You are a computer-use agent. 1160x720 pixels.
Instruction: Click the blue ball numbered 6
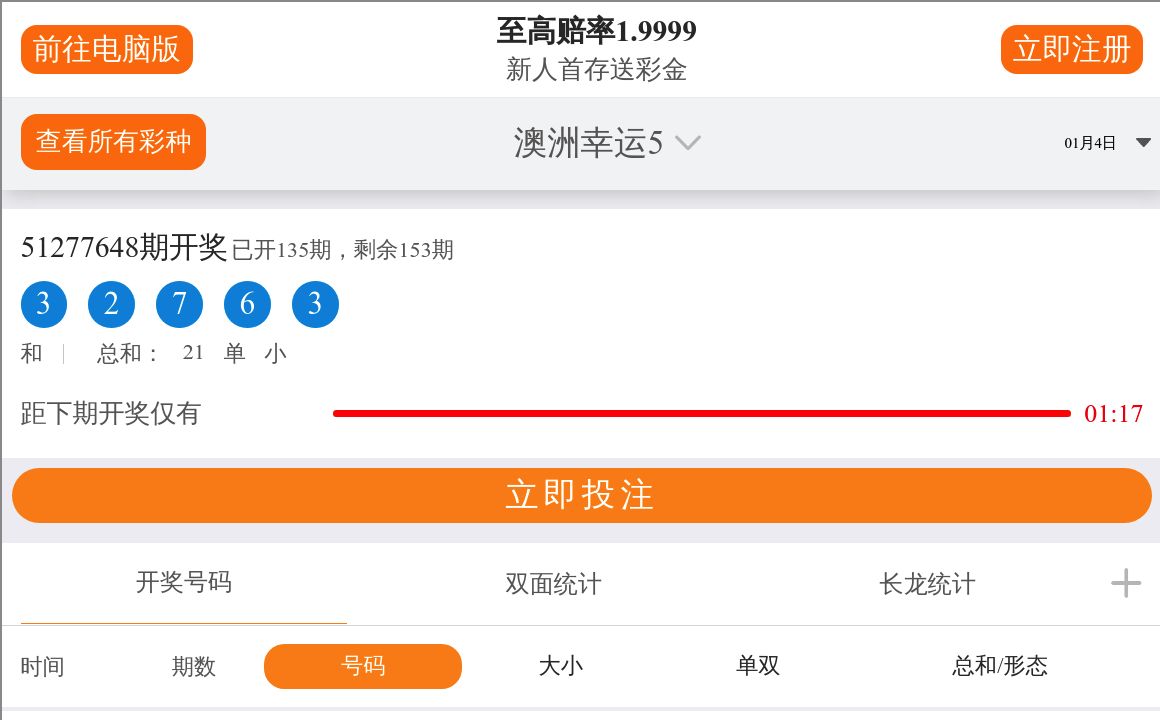[x=247, y=305]
